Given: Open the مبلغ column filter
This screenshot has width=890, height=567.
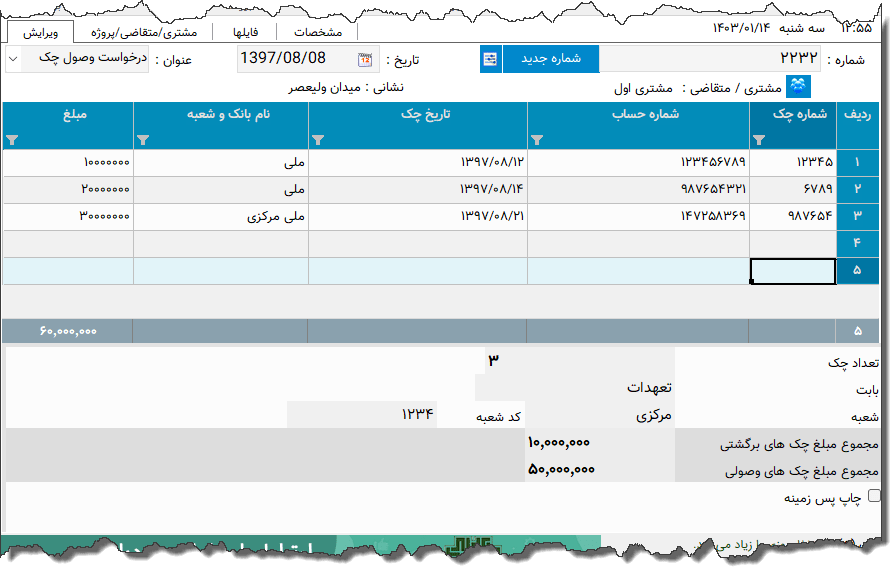Looking at the screenshot, I should [x=12, y=140].
